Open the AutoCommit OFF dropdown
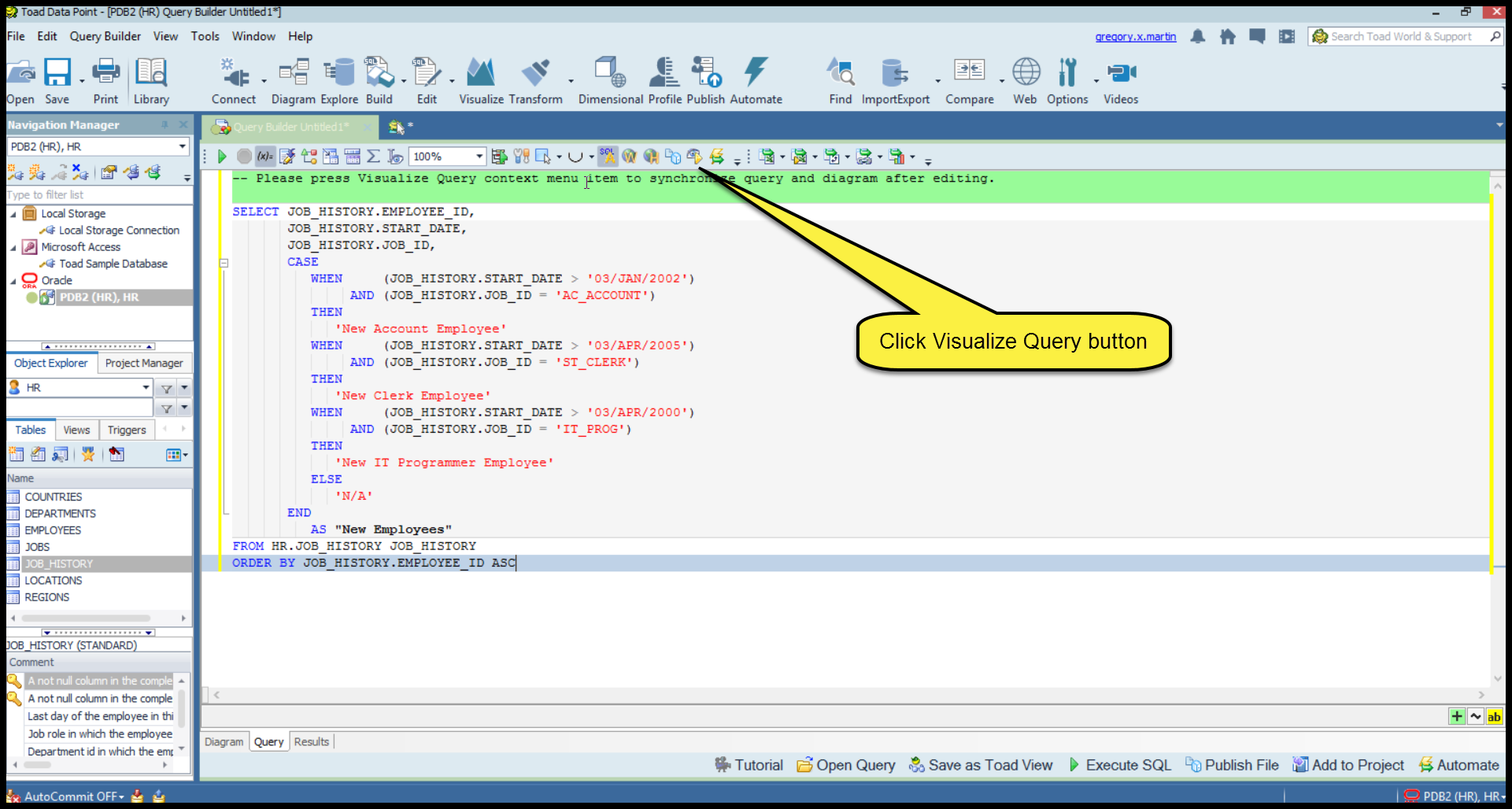Image resolution: width=1512 pixels, height=809 pixels. pos(74,796)
